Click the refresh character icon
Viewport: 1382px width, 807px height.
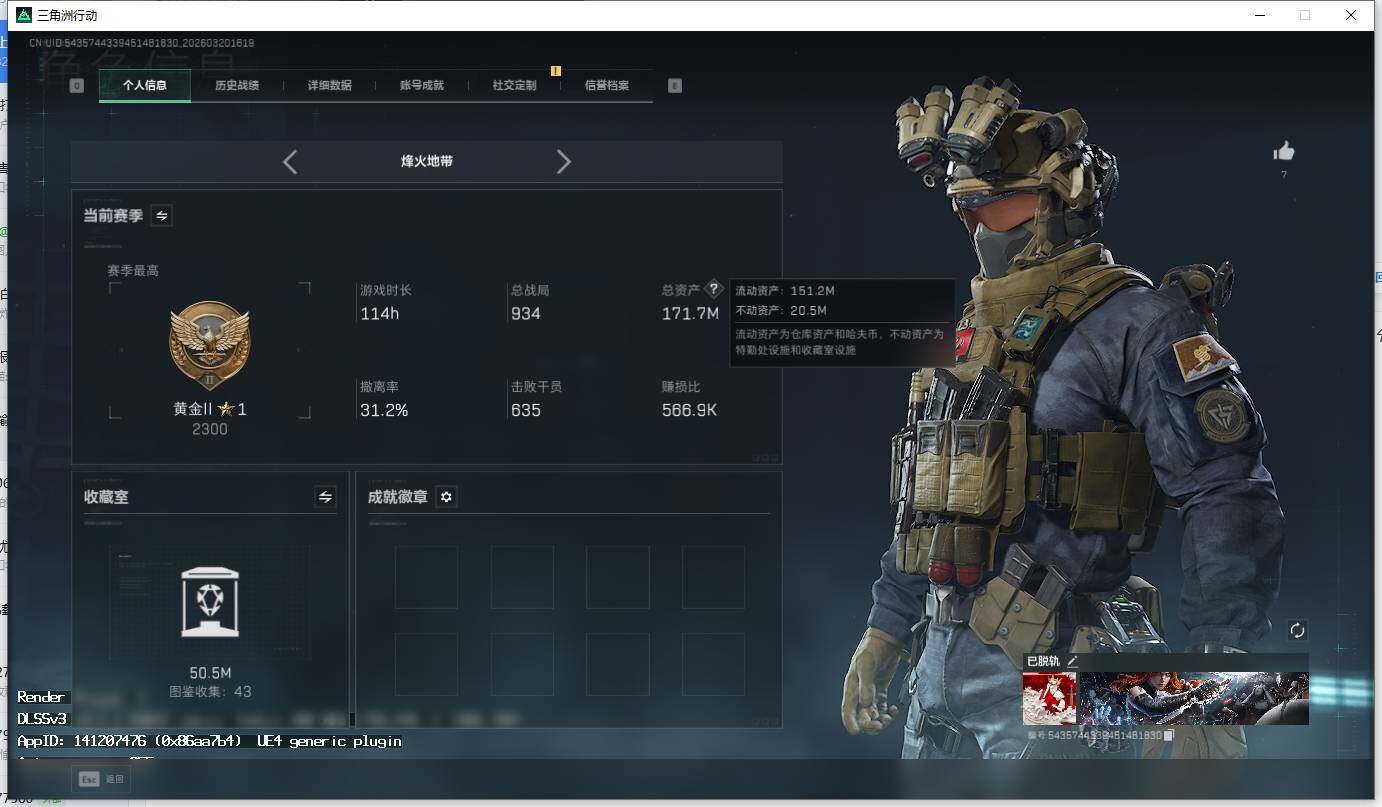[1298, 631]
